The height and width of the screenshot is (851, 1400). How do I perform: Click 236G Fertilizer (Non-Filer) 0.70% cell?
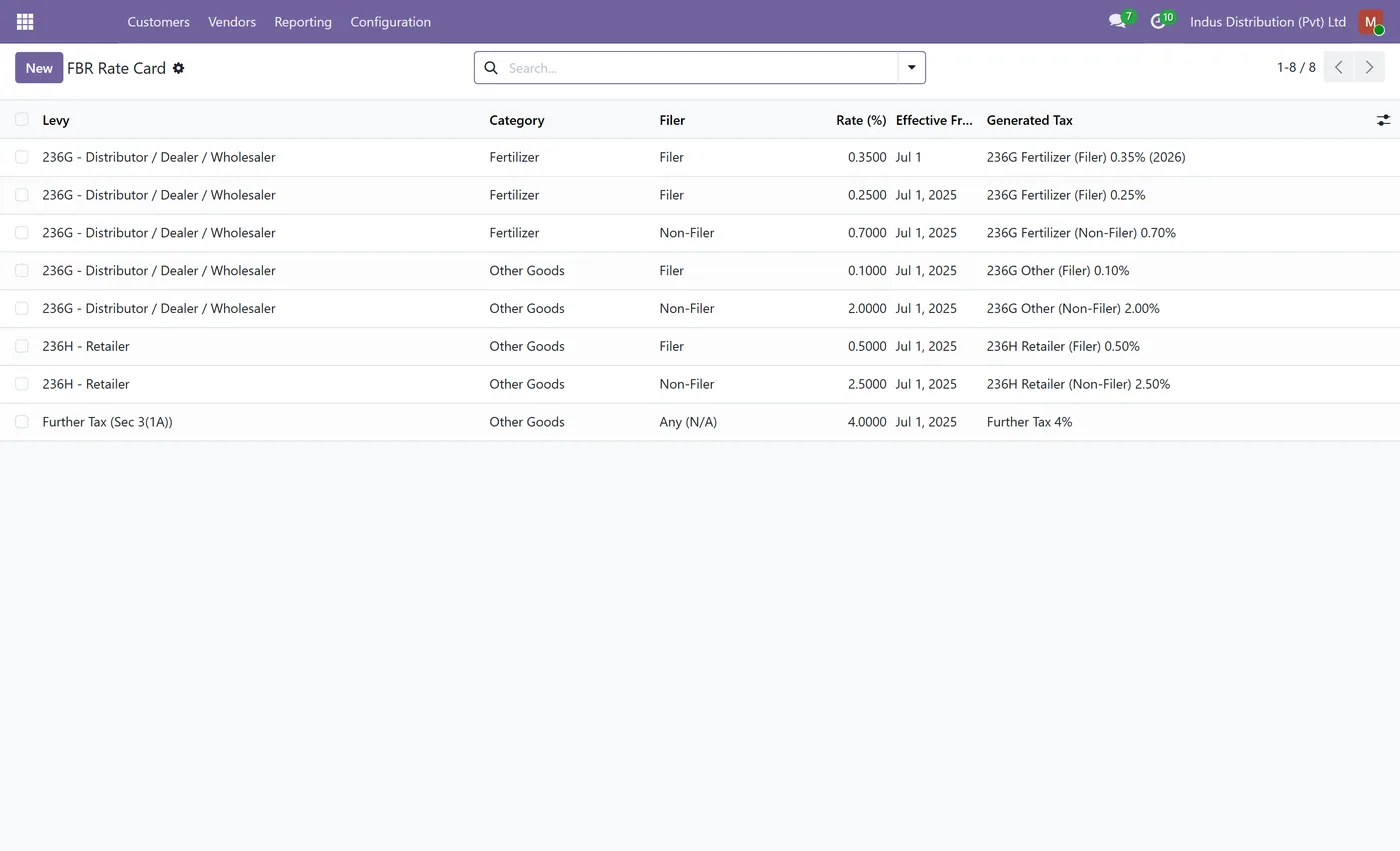point(1081,233)
